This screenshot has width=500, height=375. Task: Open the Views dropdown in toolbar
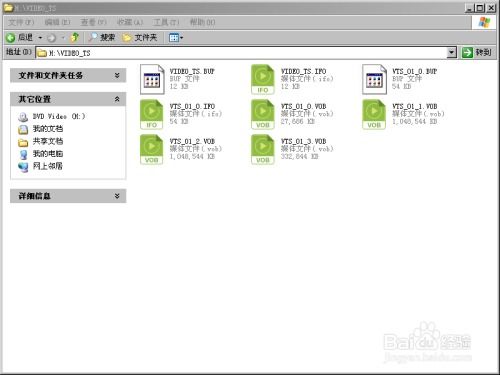(x=176, y=38)
